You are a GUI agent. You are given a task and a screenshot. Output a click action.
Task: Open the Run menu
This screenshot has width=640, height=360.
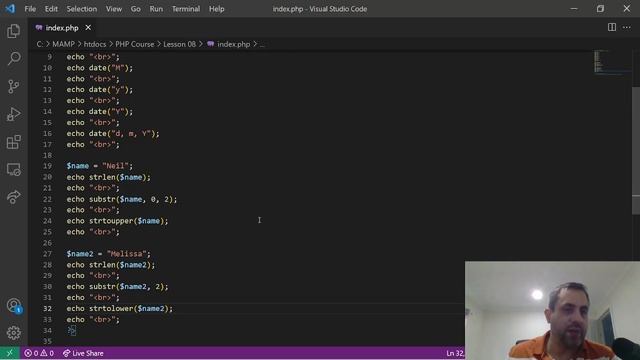(156, 9)
